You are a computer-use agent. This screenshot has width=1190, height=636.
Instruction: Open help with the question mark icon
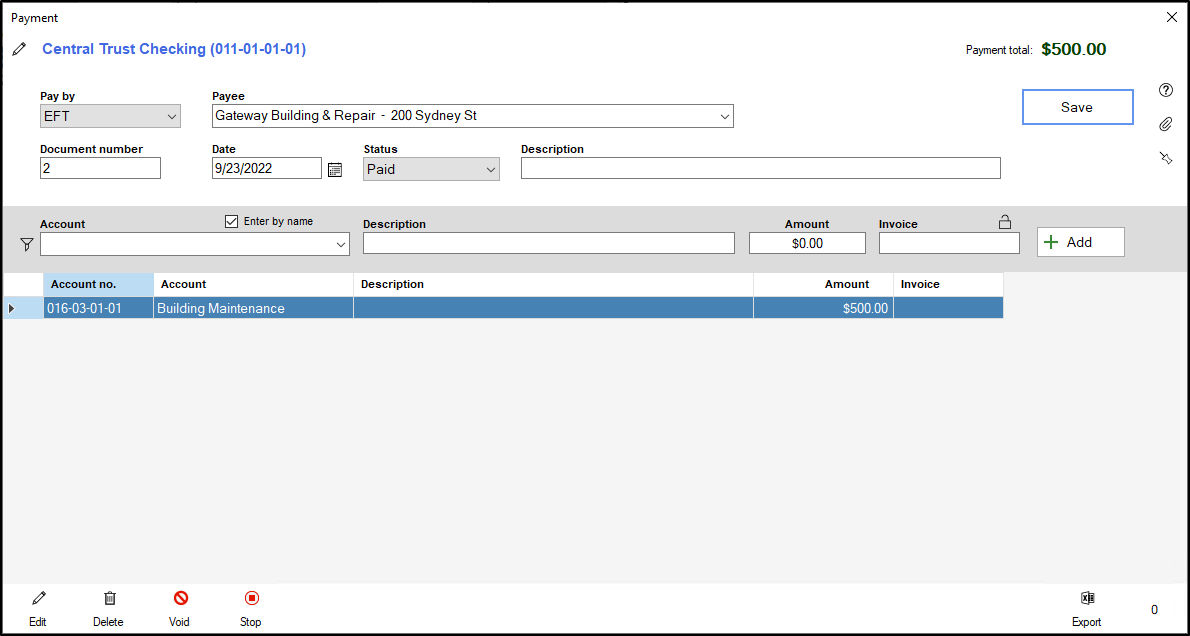coord(1165,90)
